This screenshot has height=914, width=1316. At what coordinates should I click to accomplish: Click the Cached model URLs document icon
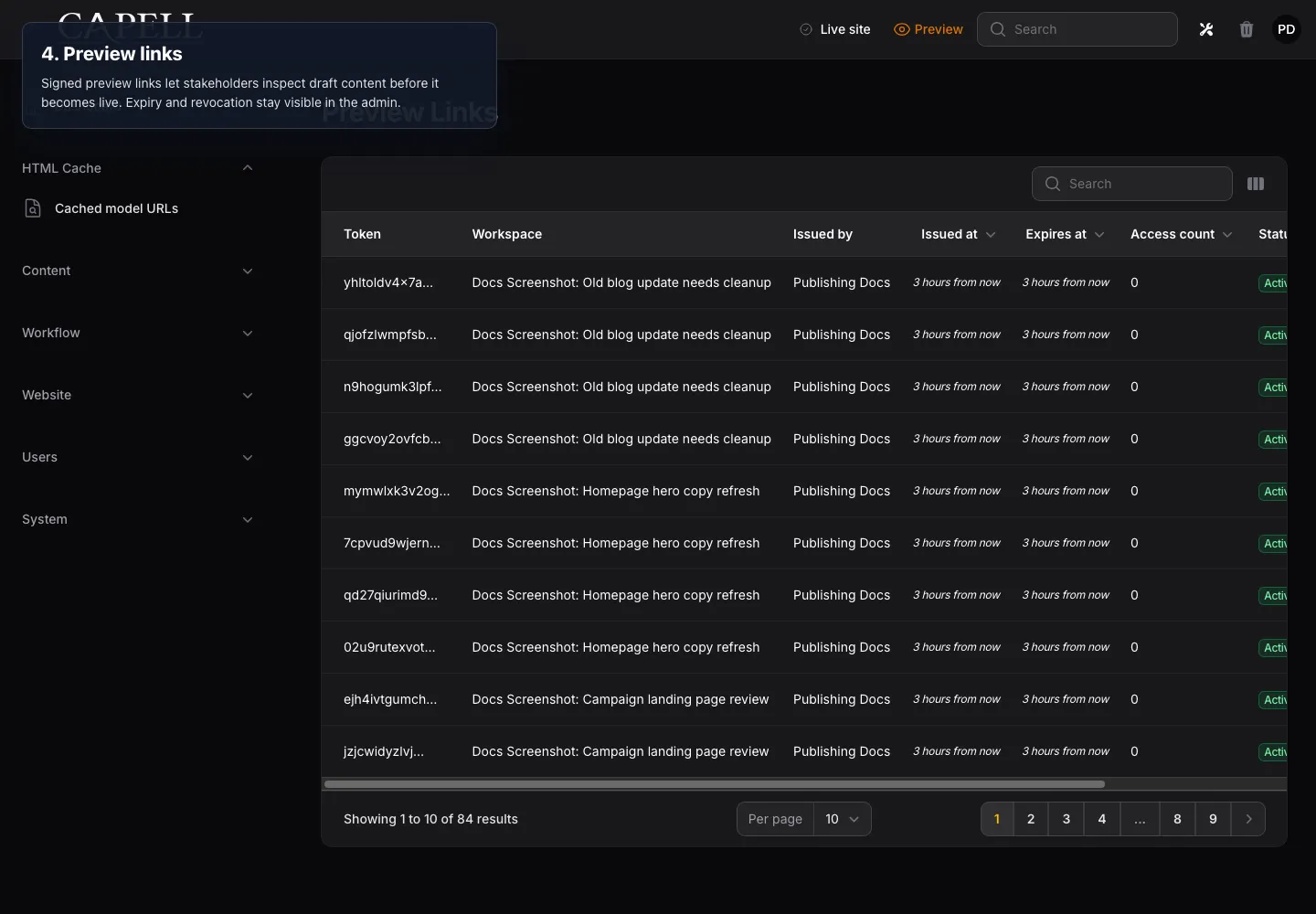[33, 208]
